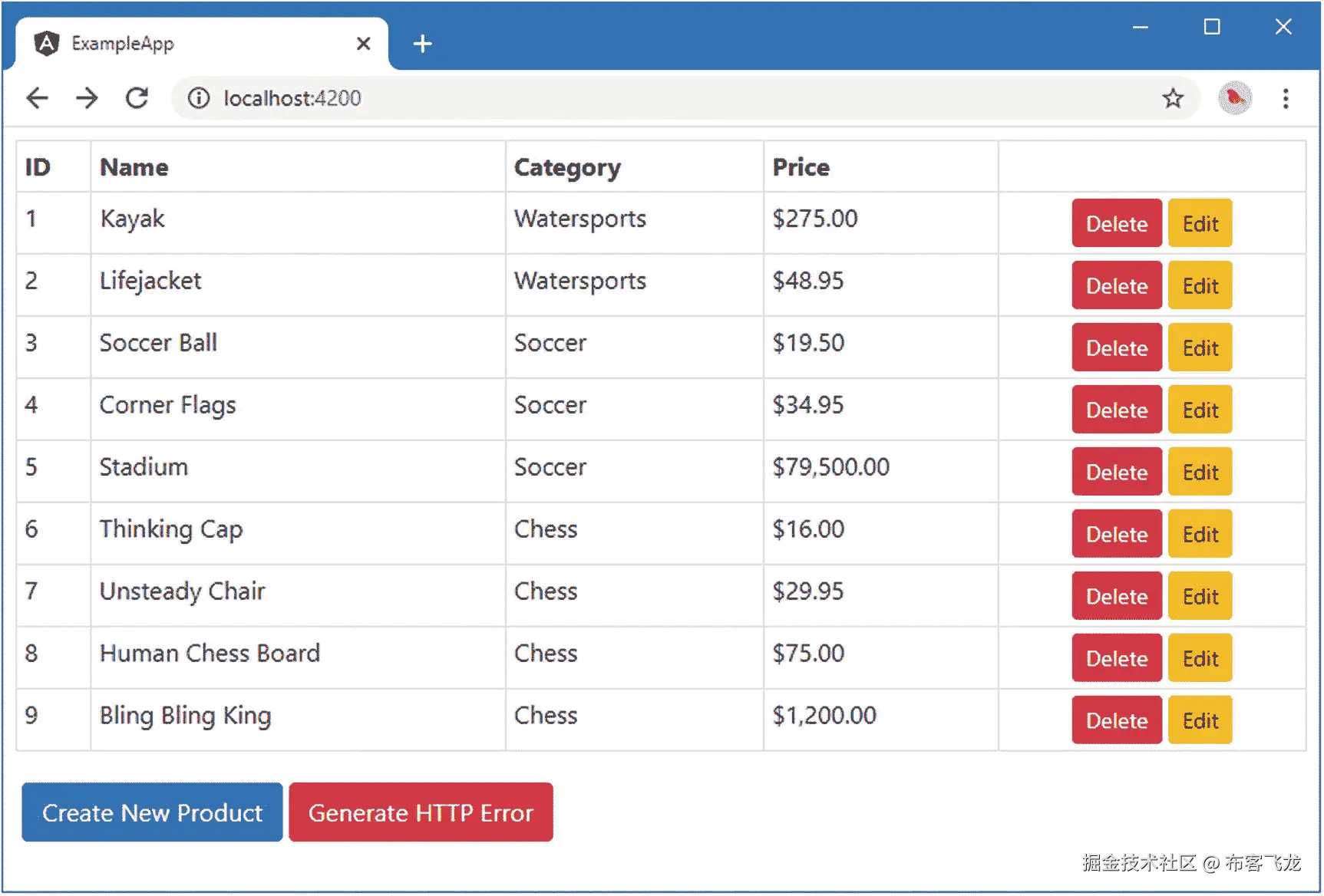Open the browser profile avatar
This screenshot has height=896, width=1324.
pos(1234,98)
